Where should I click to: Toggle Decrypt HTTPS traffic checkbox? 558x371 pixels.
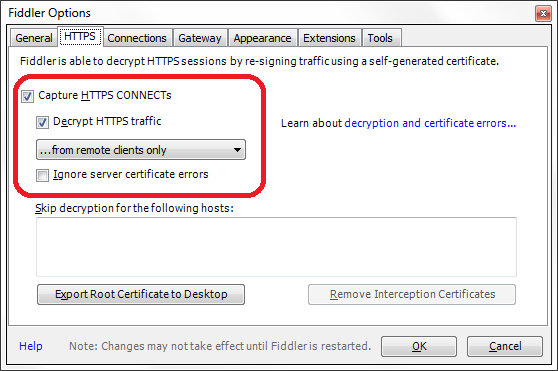pyautogui.click(x=42, y=122)
